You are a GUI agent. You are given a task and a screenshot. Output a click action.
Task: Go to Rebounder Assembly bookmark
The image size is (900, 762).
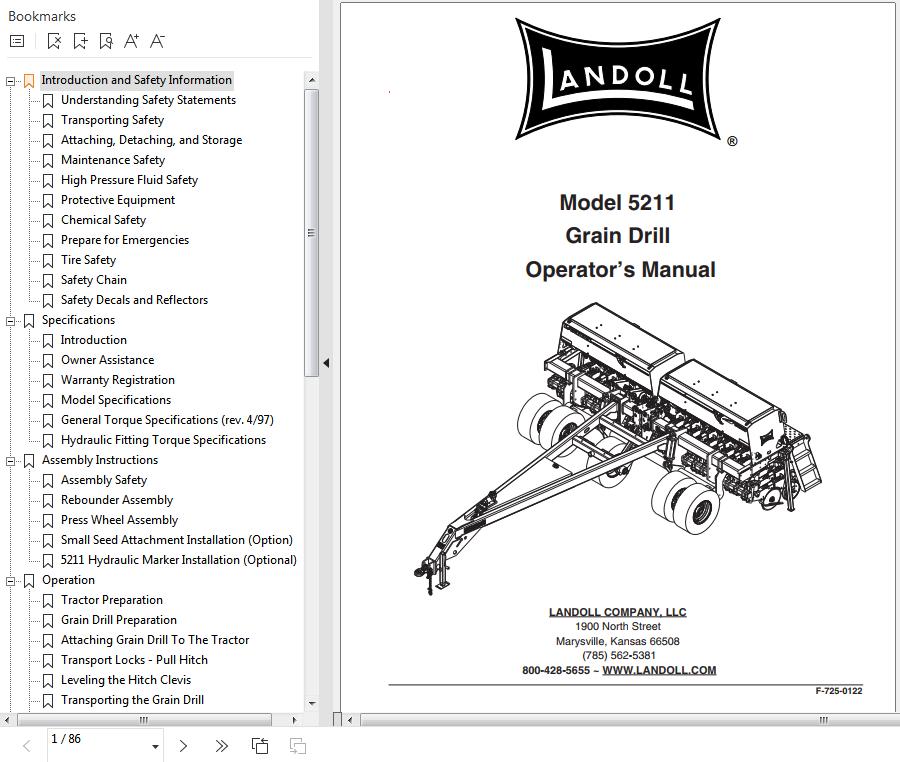tap(117, 500)
